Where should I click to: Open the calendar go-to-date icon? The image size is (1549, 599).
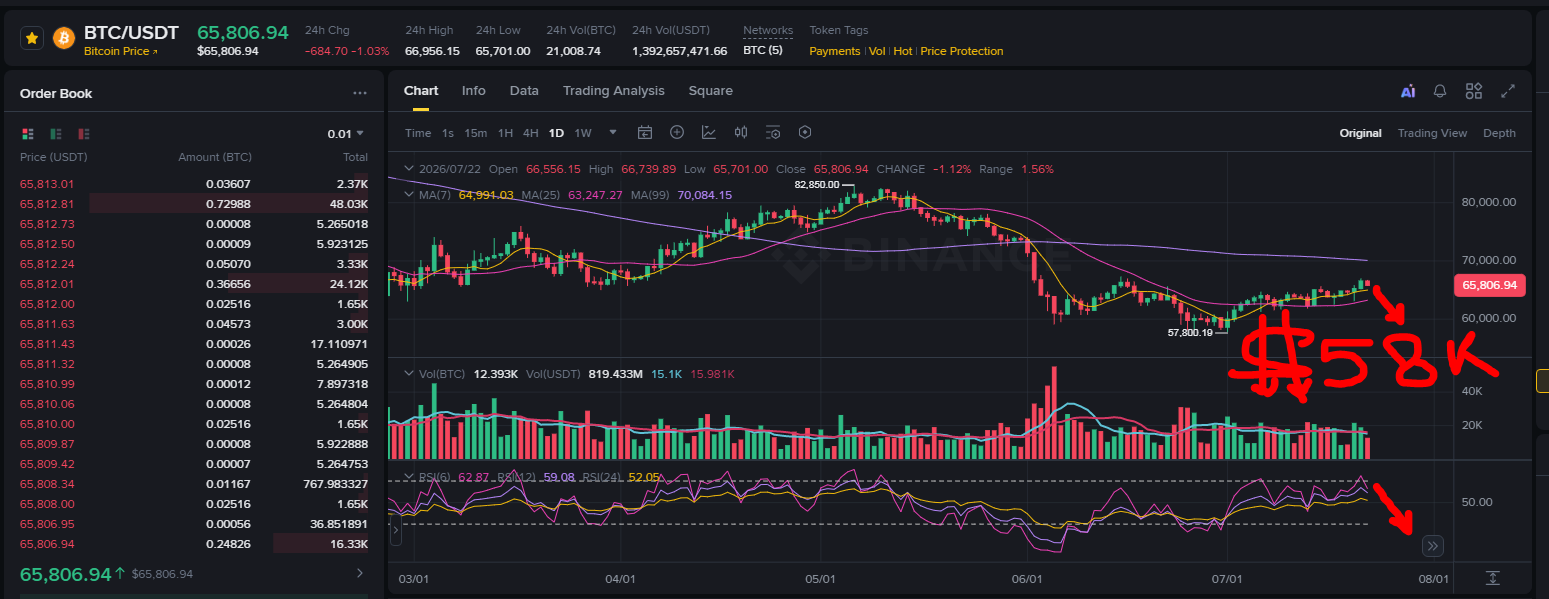pos(645,133)
